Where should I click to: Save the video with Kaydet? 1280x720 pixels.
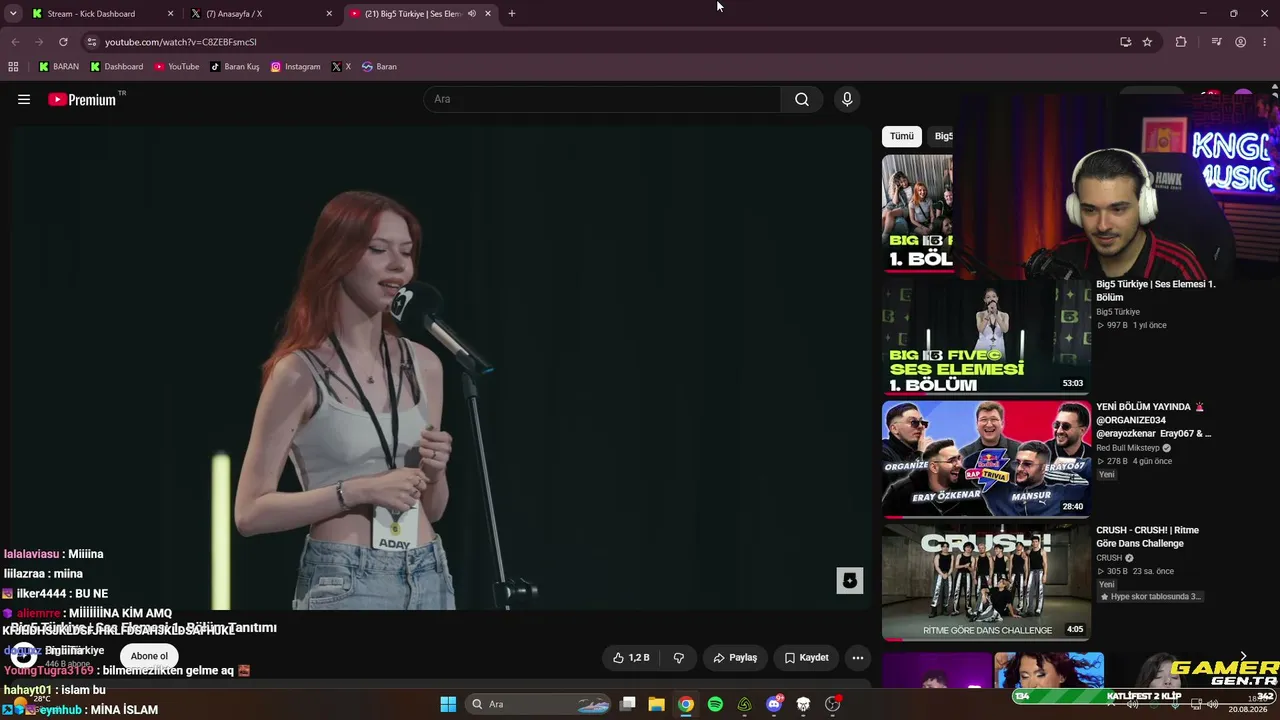(806, 658)
